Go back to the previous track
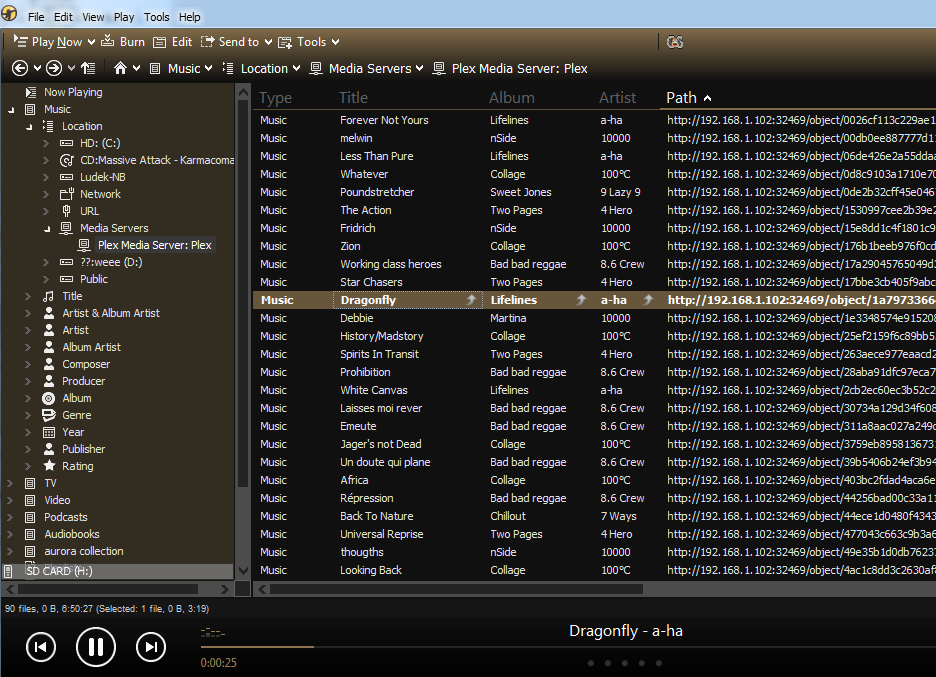The width and height of the screenshot is (936, 677). (x=40, y=647)
